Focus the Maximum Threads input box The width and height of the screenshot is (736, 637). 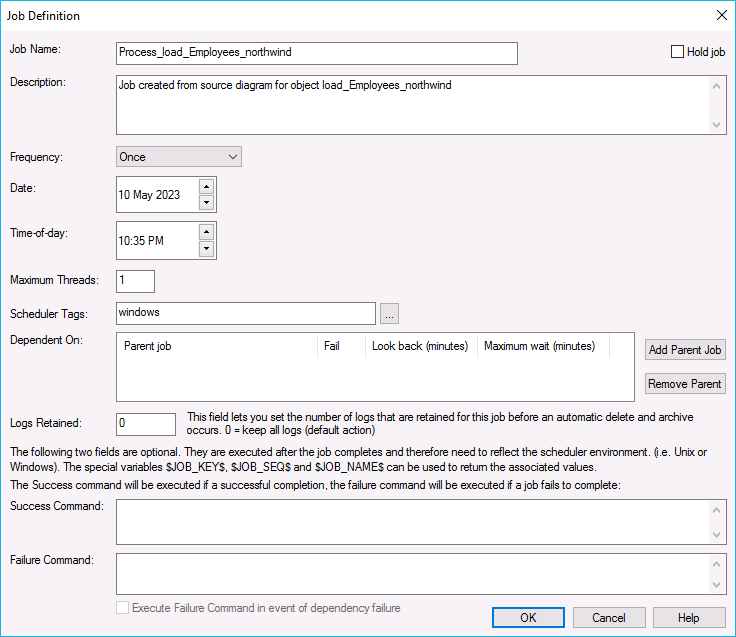coord(135,281)
